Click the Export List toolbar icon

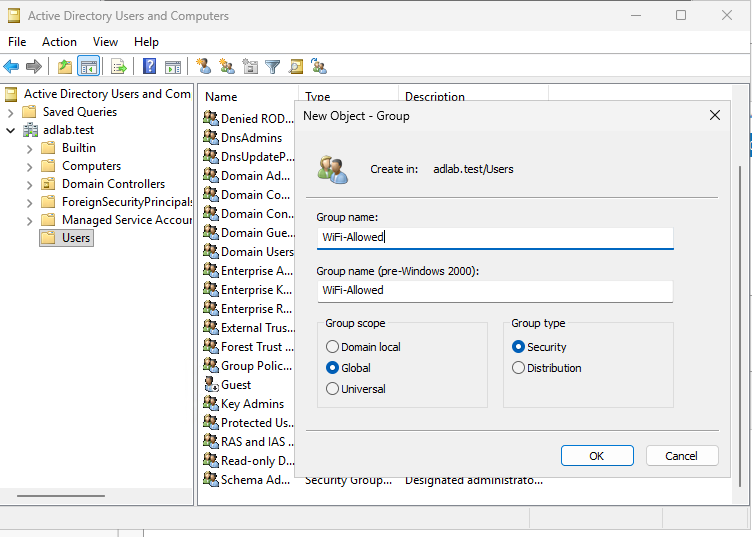[x=118, y=66]
